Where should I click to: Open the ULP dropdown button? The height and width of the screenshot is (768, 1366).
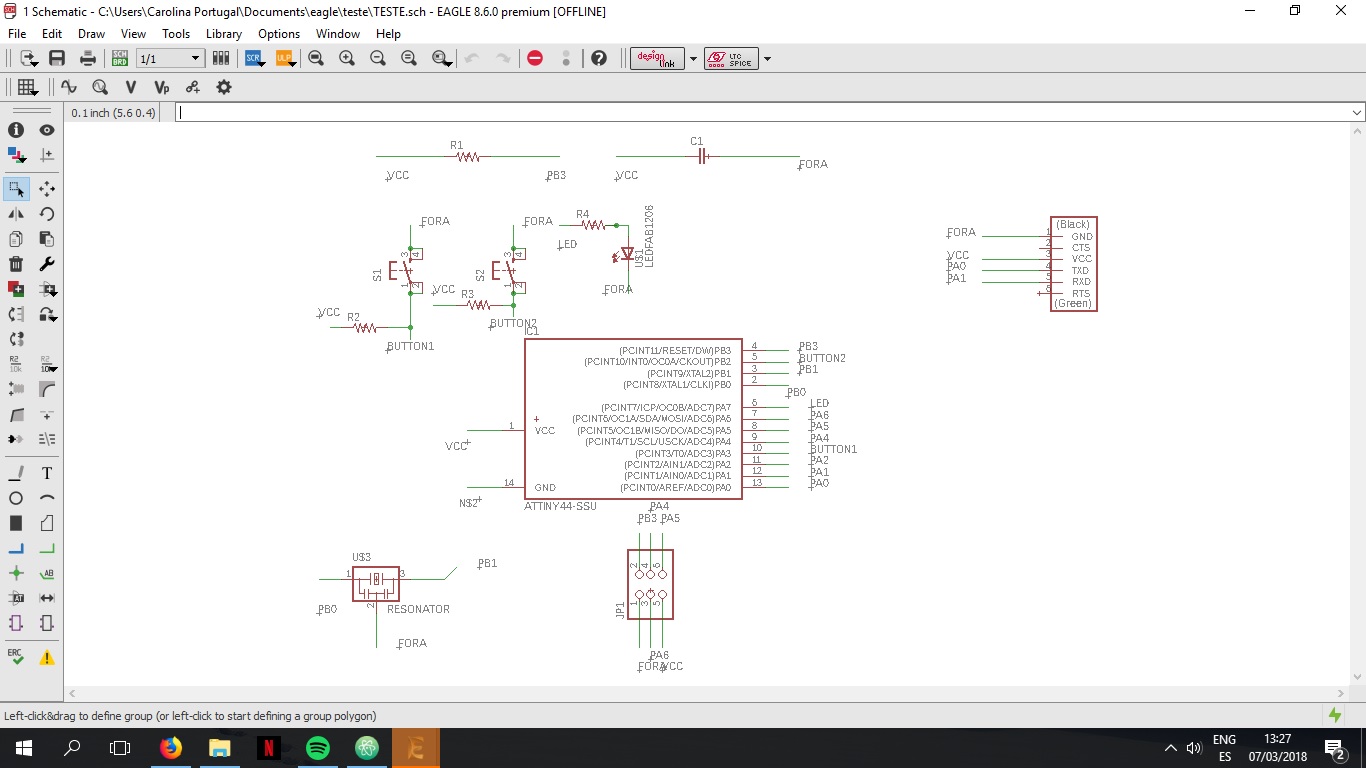point(284,58)
